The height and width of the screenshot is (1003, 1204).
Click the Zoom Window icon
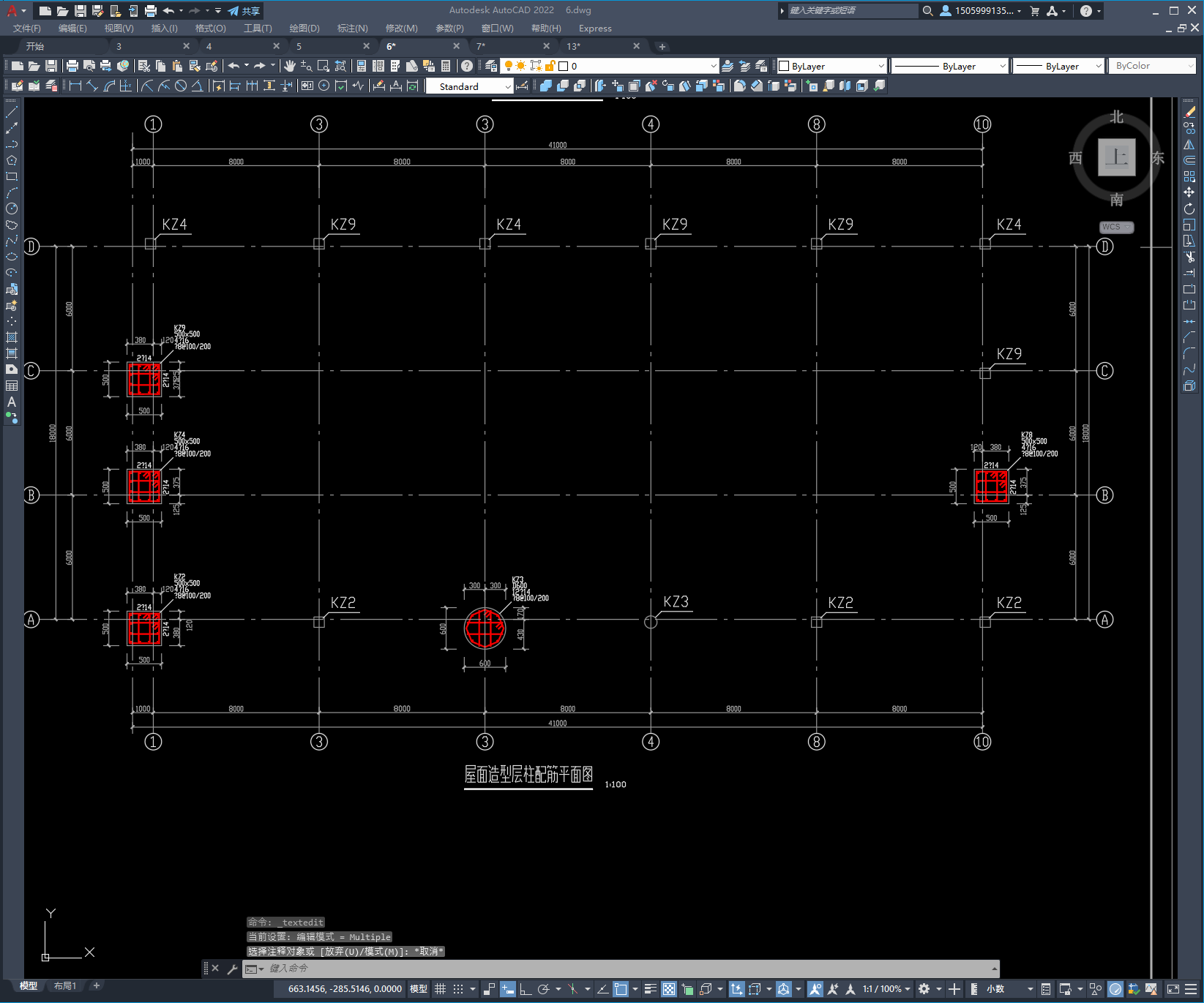pyautogui.click(x=324, y=66)
